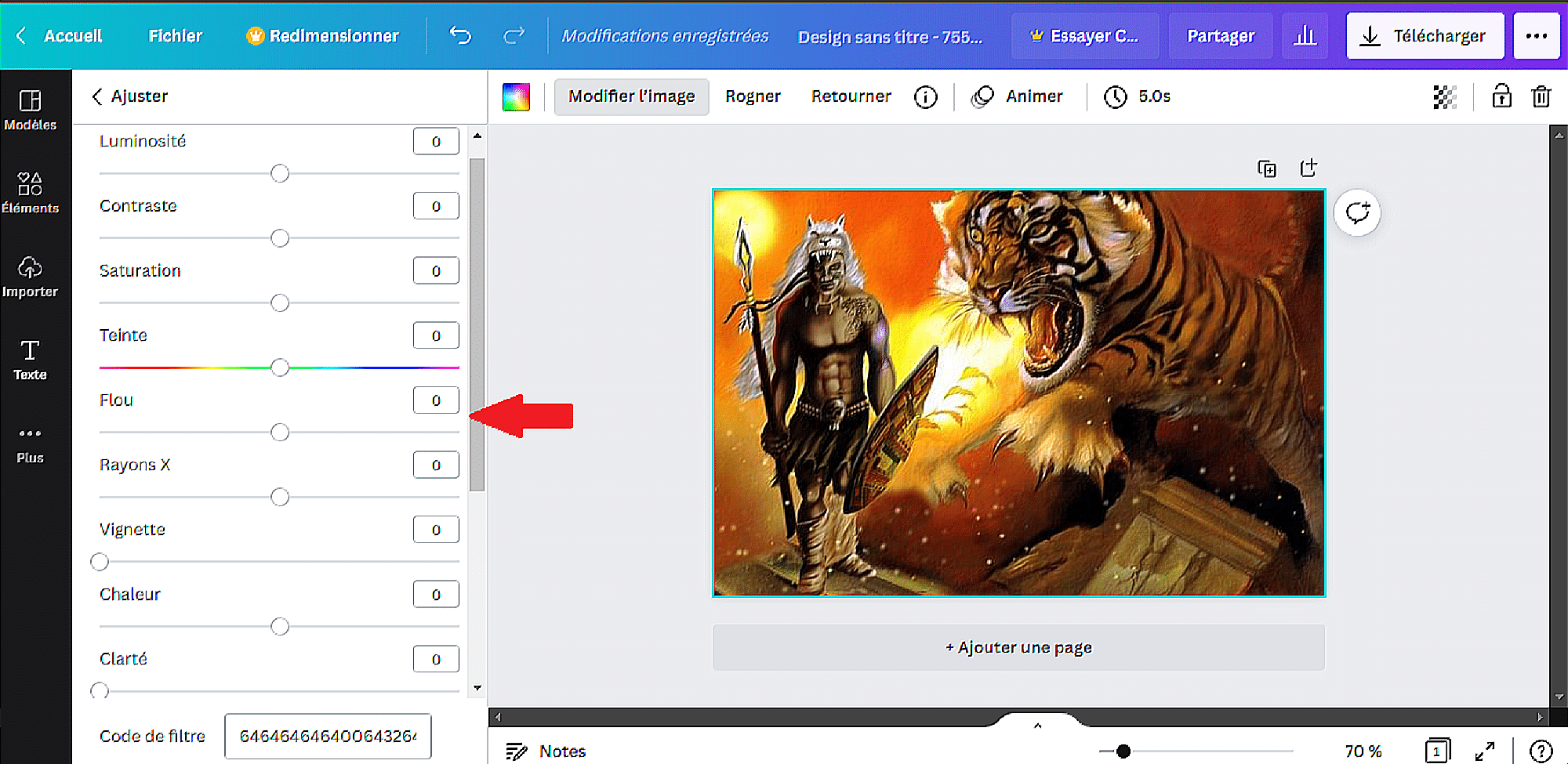Click the Partager share button

pos(1220,35)
